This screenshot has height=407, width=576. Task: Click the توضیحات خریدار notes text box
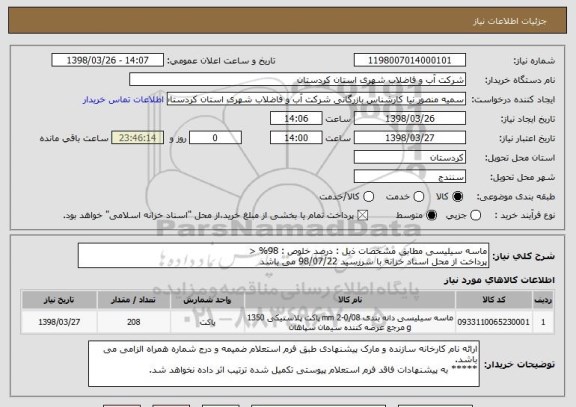[x=284, y=364]
